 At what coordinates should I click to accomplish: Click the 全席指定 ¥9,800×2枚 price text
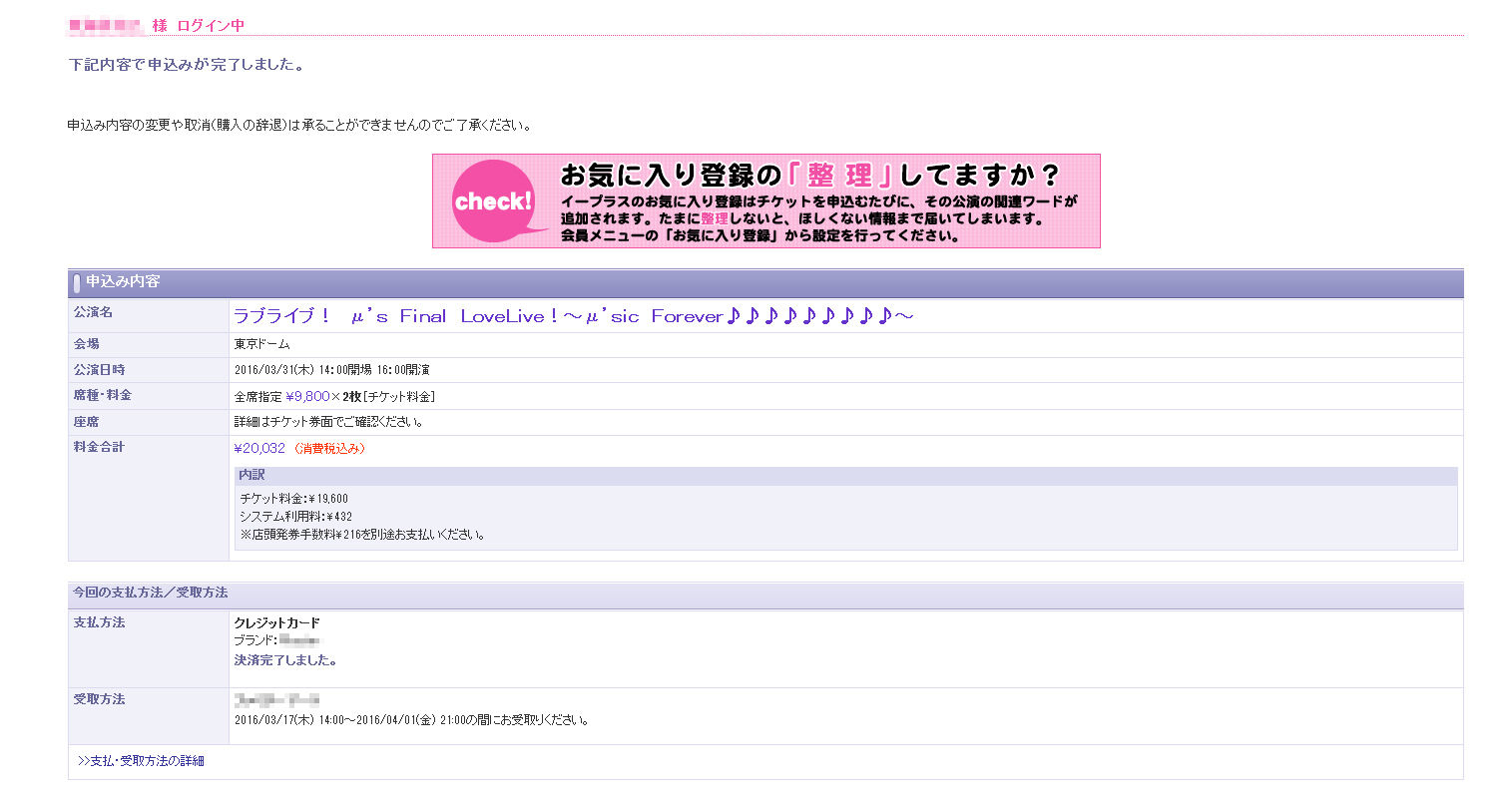(334, 396)
